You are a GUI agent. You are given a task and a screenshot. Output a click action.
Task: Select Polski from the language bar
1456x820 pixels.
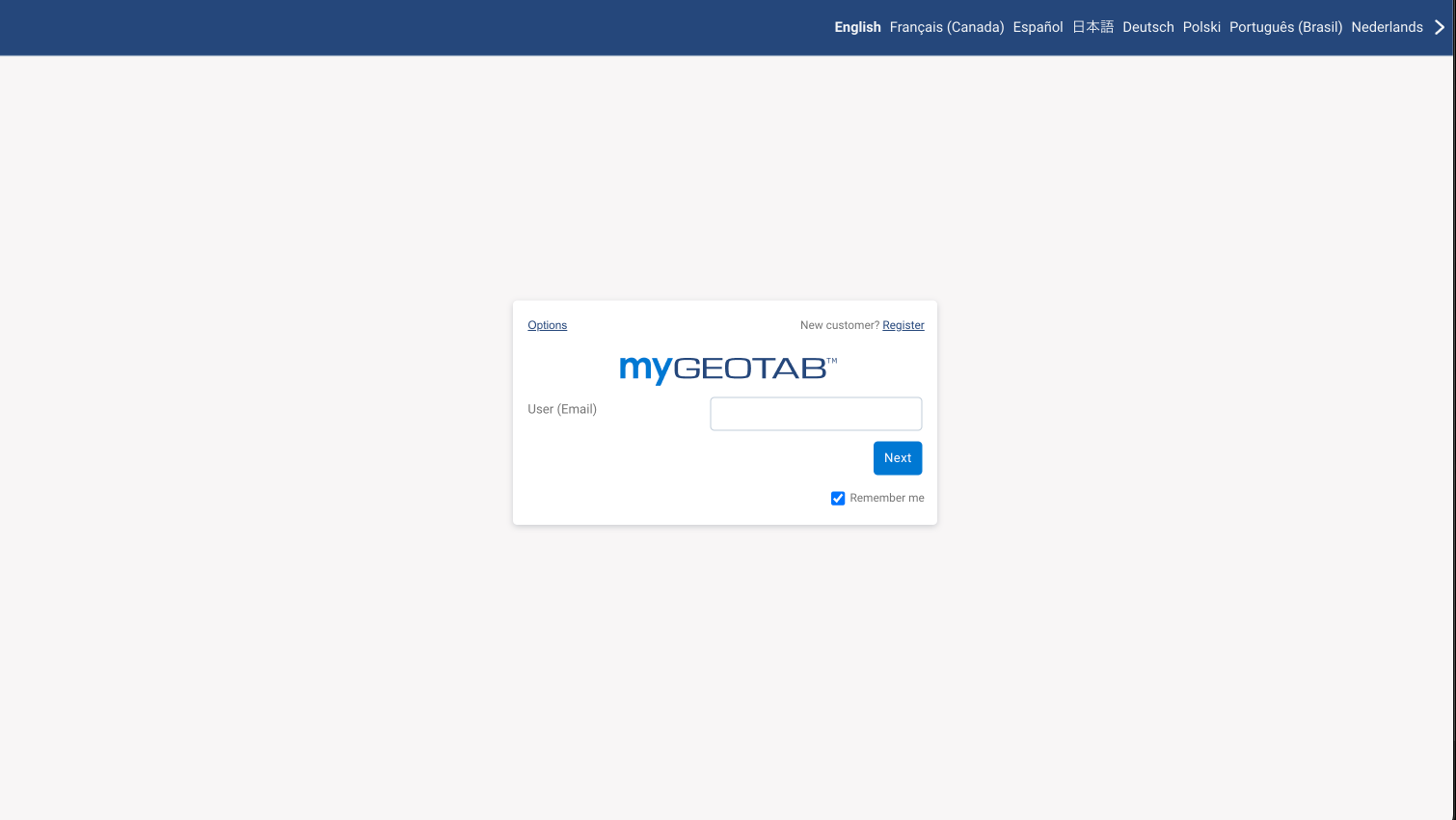pyautogui.click(x=1200, y=27)
